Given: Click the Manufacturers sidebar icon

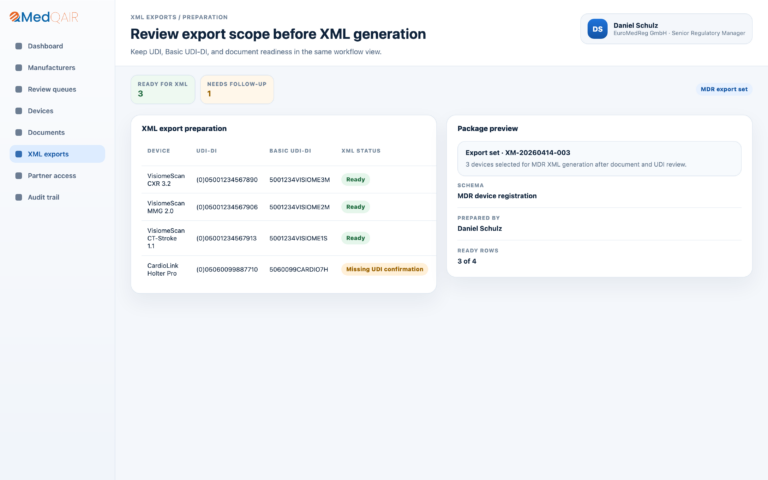Looking at the screenshot, I should 19,68.
